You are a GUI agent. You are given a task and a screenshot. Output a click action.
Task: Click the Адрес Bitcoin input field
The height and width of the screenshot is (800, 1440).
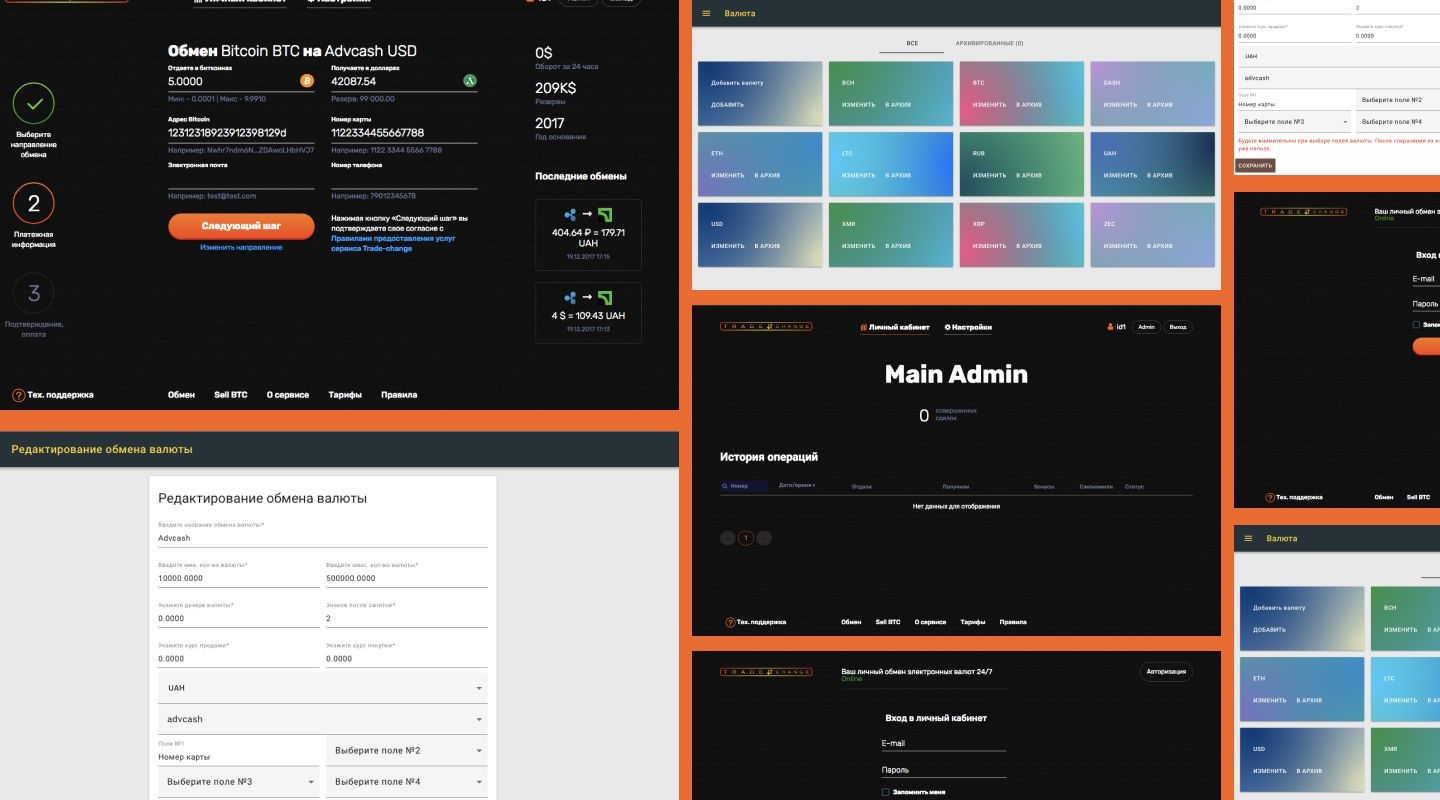pos(241,133)
